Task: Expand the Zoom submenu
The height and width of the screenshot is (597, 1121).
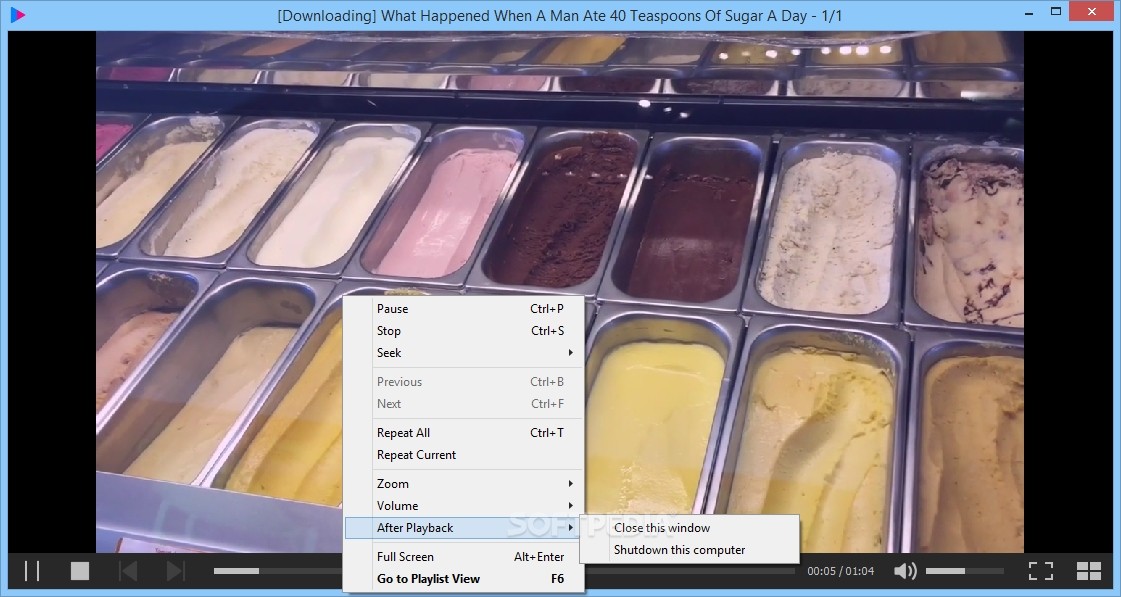Action: [464, 484]
